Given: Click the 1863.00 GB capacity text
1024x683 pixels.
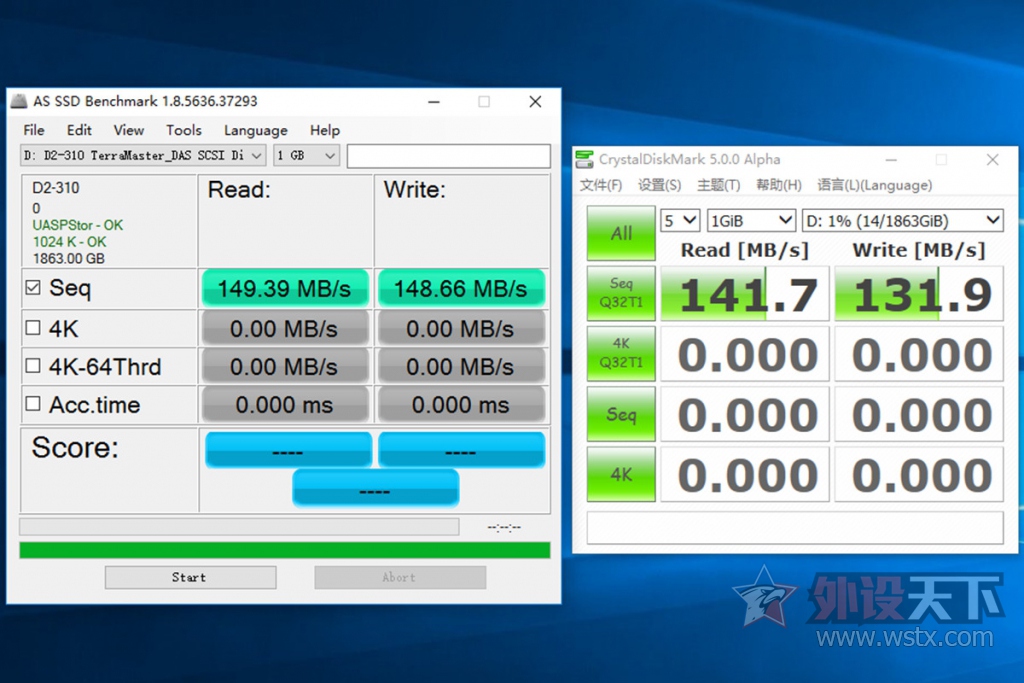Looking at the screenshot, I should [69, 259].
